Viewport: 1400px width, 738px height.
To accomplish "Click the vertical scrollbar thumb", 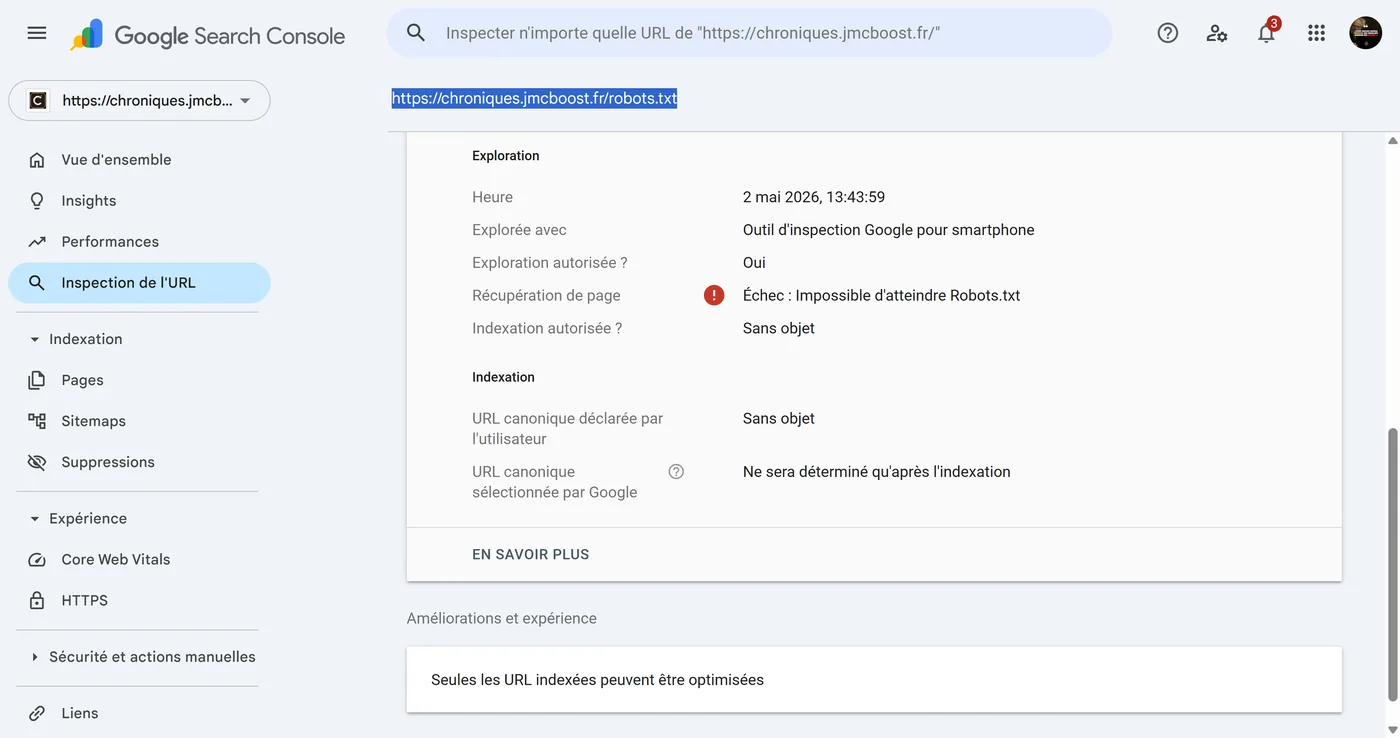I will [x=1391, y=563].
